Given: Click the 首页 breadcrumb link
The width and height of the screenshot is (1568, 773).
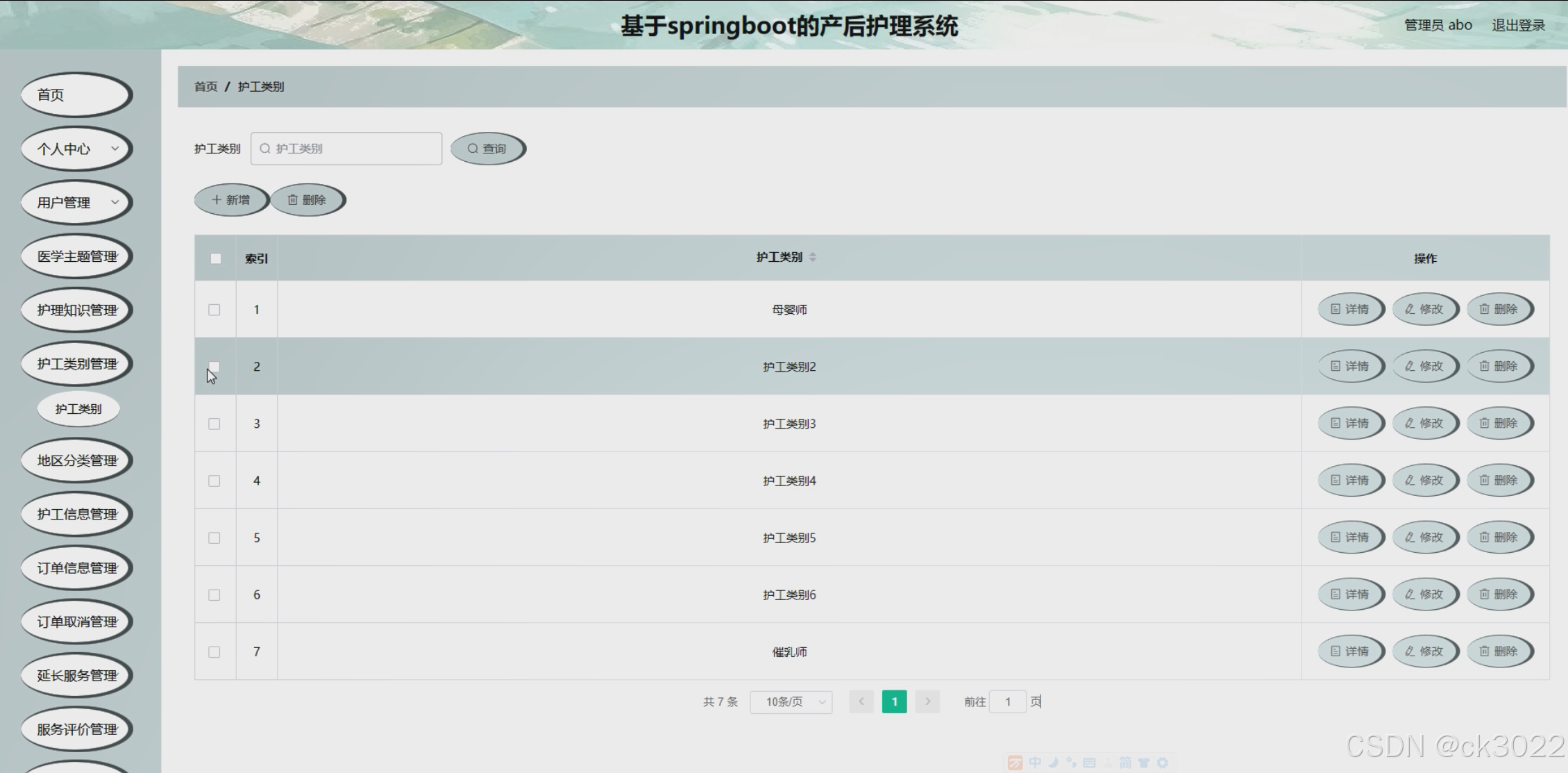Looking at the screenshot, I should click(x=205, y=87).
